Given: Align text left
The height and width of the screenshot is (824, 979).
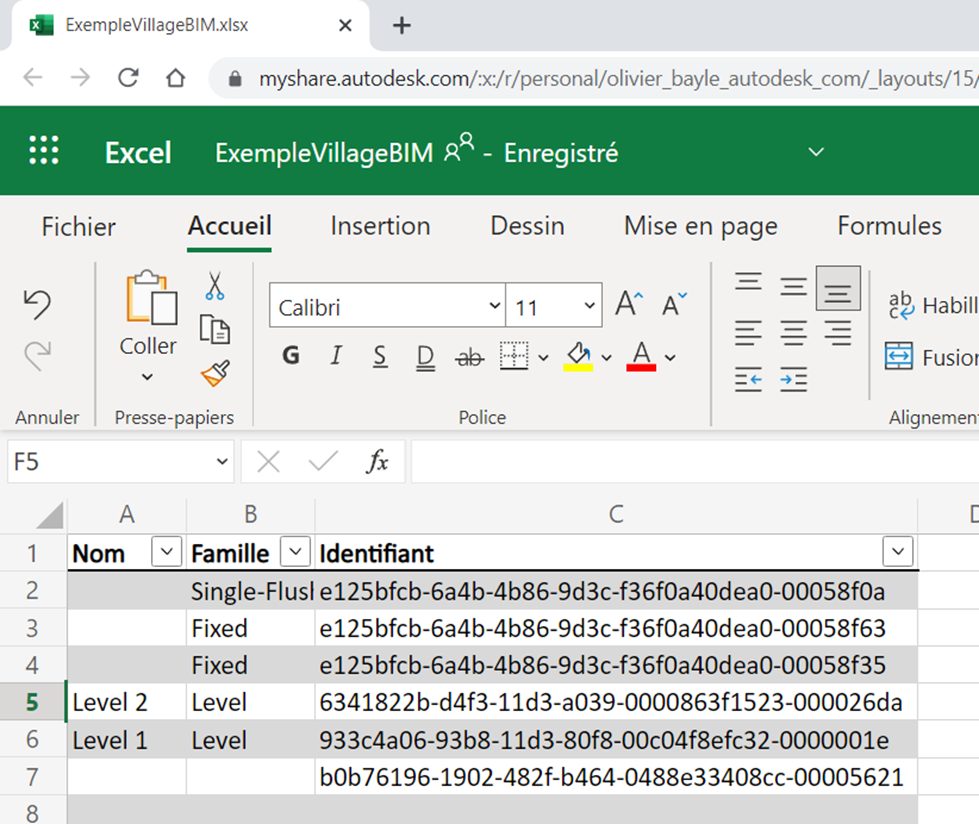Looking at the screenshot, I should [748, 333].
